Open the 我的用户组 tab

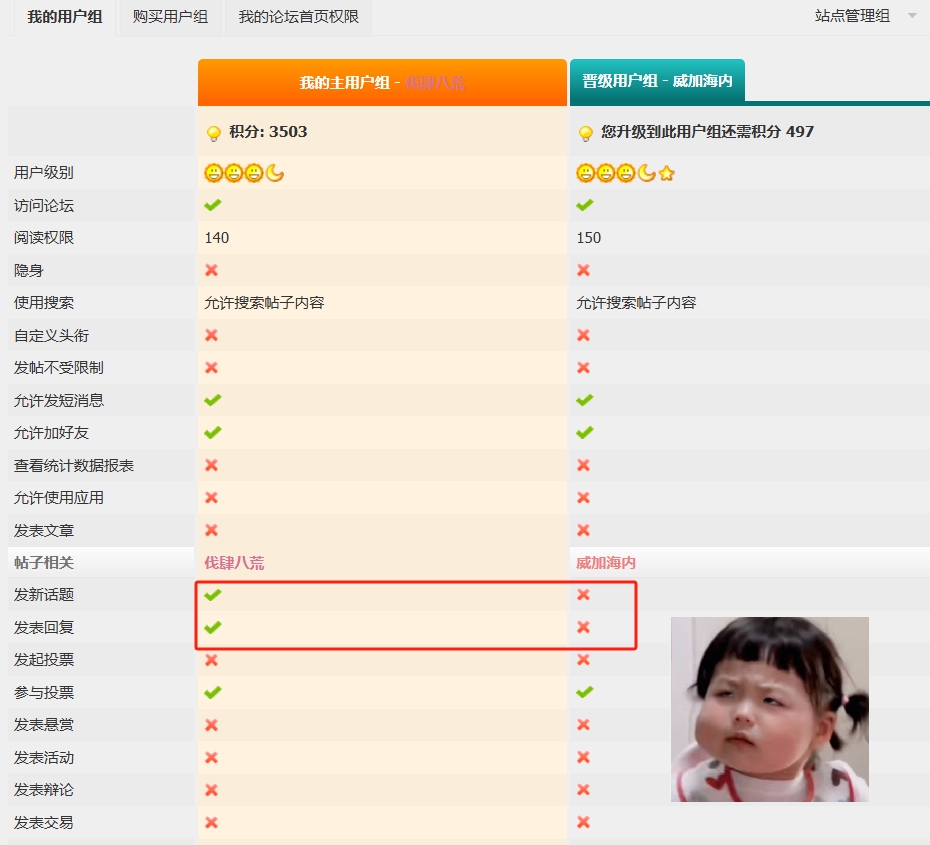tap(65, 17)
